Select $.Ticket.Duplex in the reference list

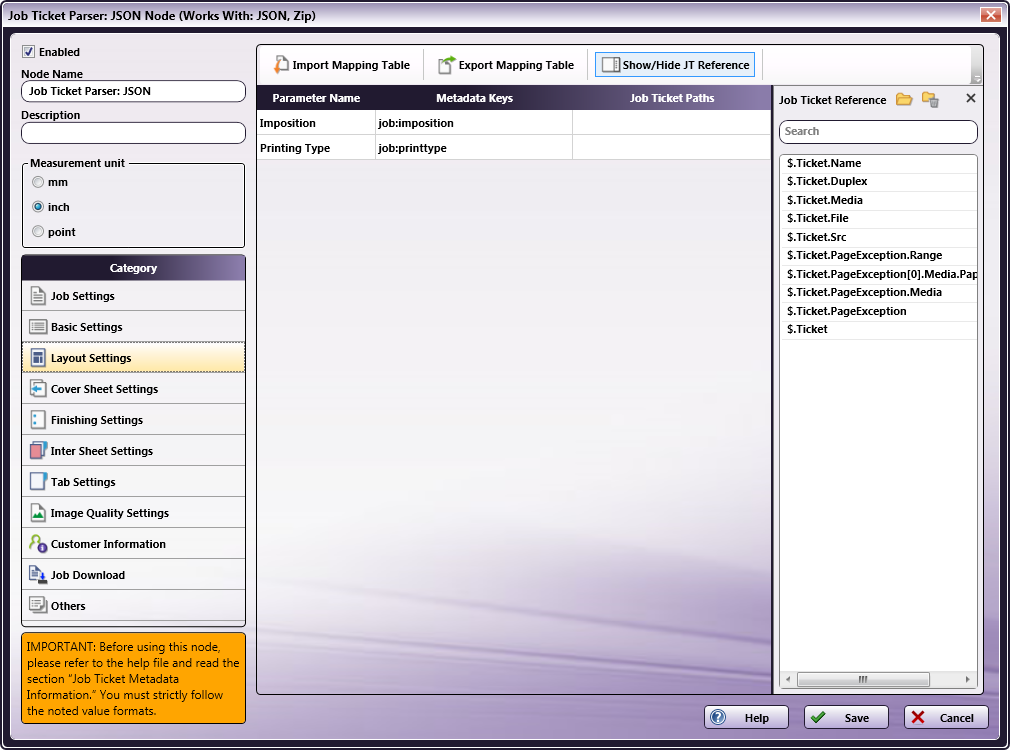(x=878, y=182)
